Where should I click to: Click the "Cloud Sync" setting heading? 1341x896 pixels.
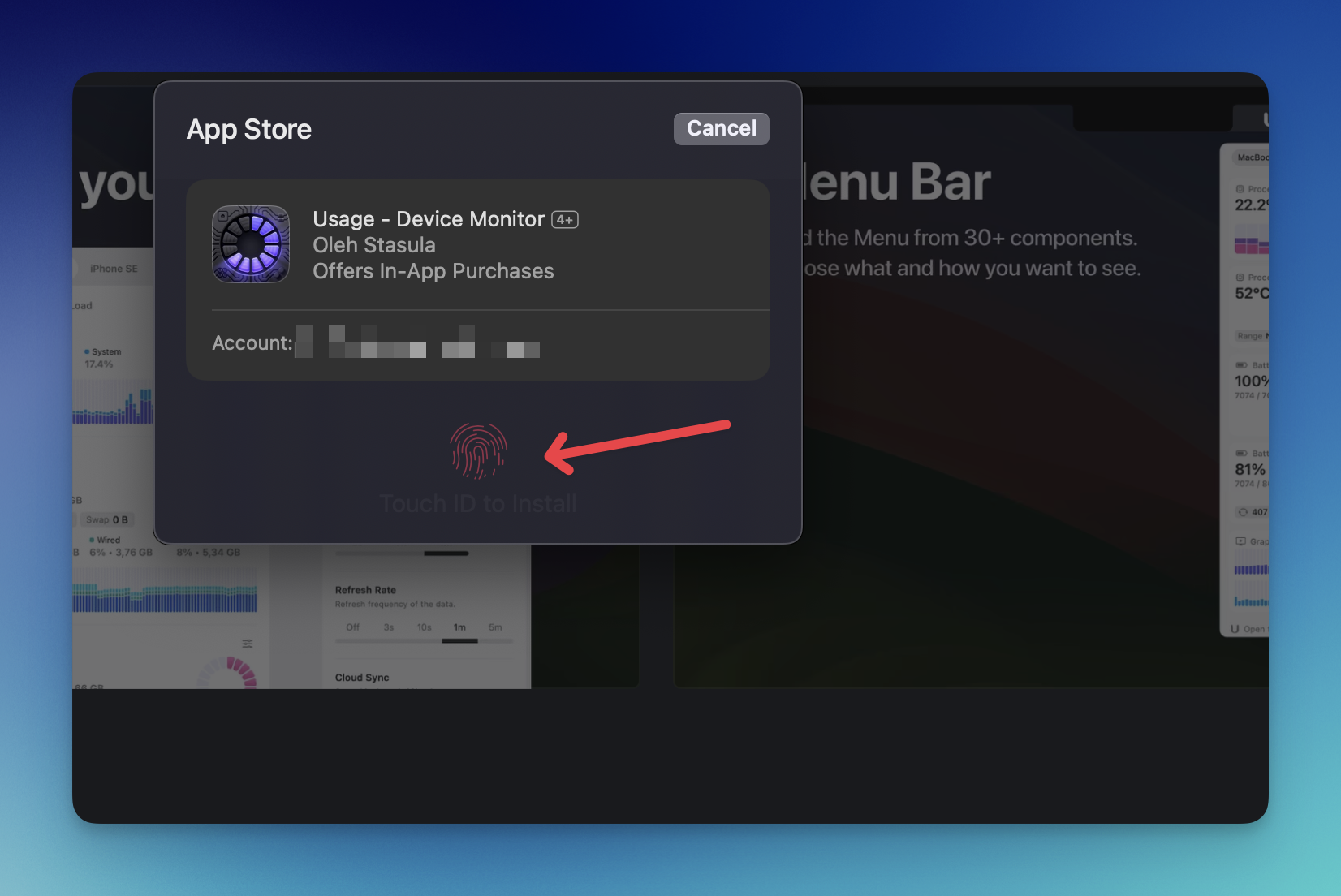[362, 678]
